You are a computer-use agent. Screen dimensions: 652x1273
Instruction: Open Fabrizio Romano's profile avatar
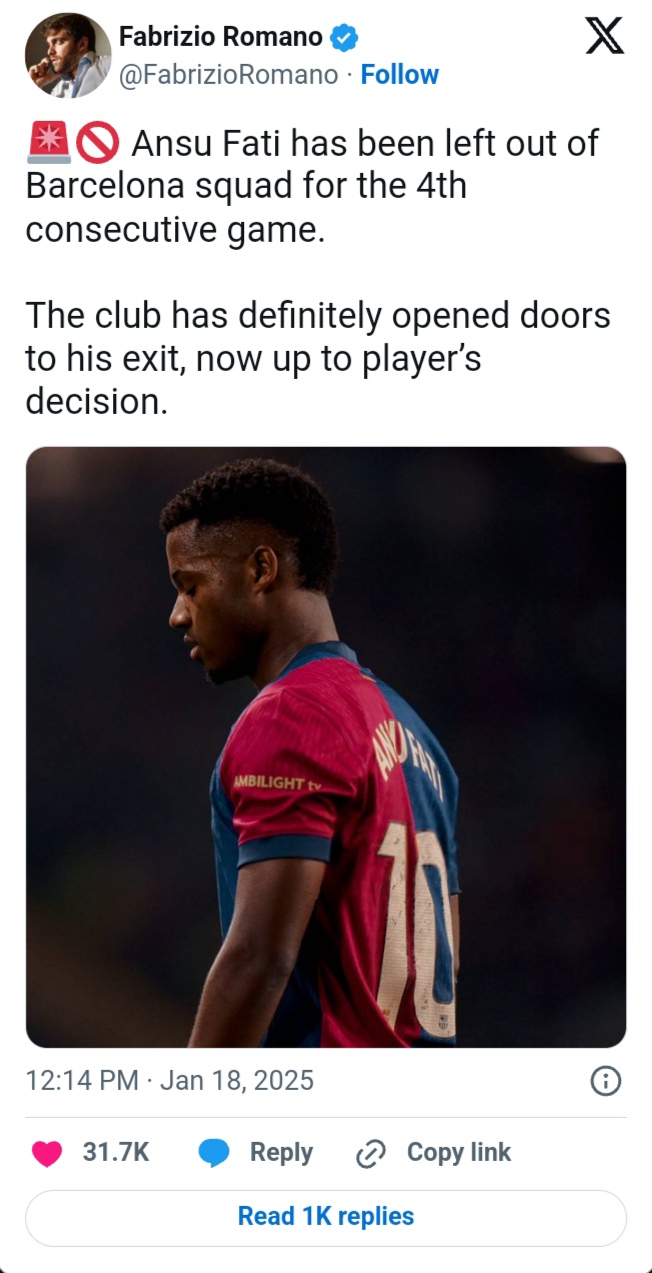coord(68,55)
